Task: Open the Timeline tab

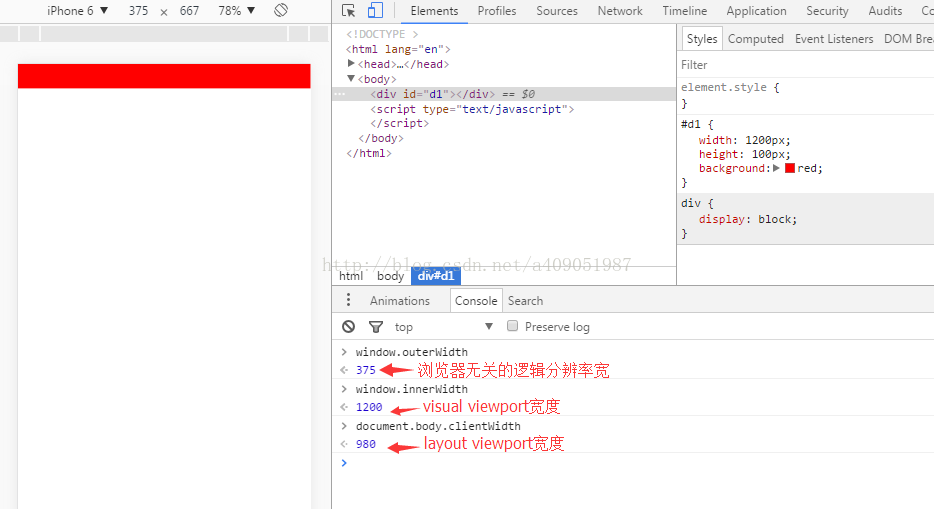Action: pos(684,11)
